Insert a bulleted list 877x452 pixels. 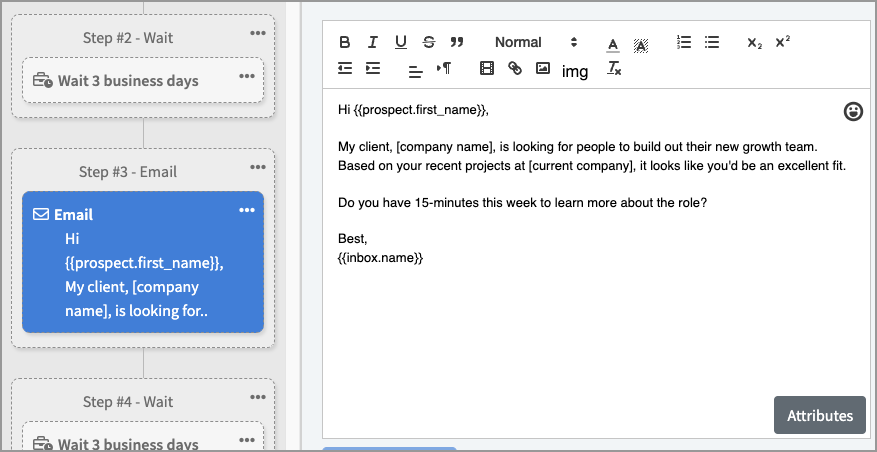712,42
